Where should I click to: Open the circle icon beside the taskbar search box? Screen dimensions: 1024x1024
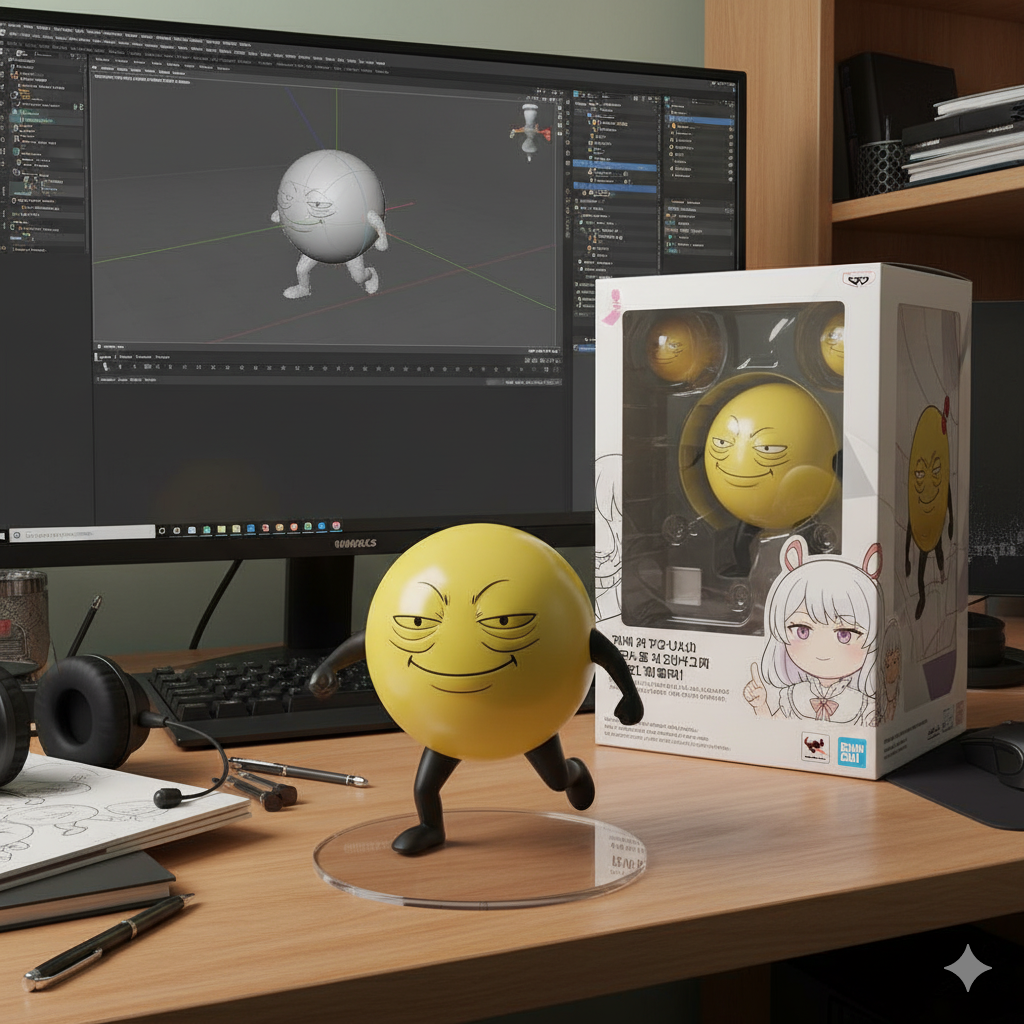(162, 531)
